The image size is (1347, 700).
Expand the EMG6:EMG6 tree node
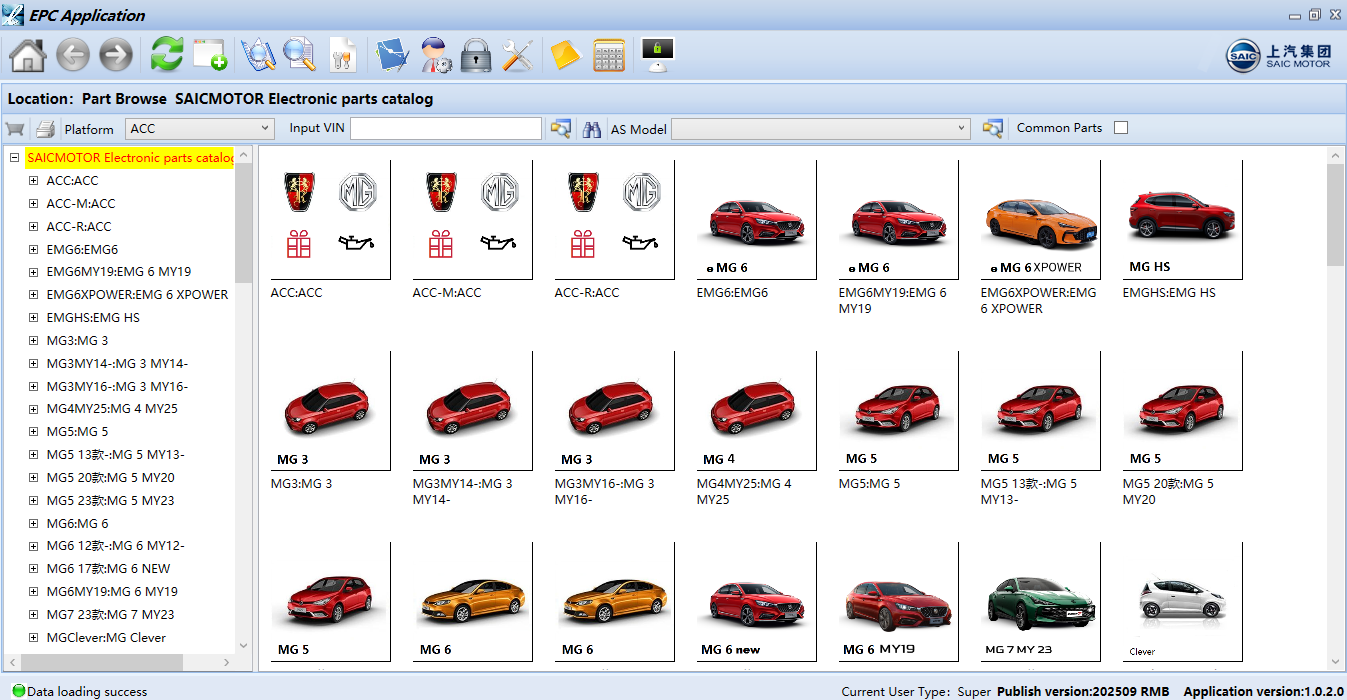[33, 249]
